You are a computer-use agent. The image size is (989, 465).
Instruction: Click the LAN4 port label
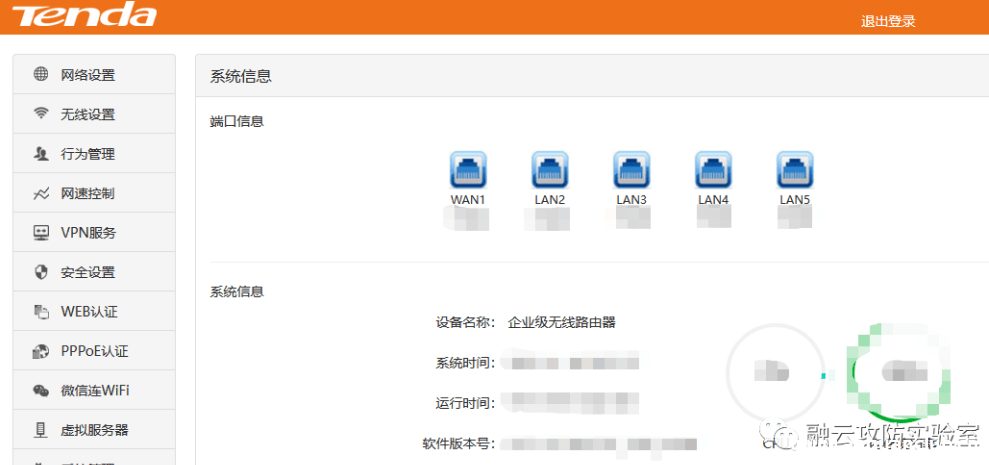tap(713, 200)
